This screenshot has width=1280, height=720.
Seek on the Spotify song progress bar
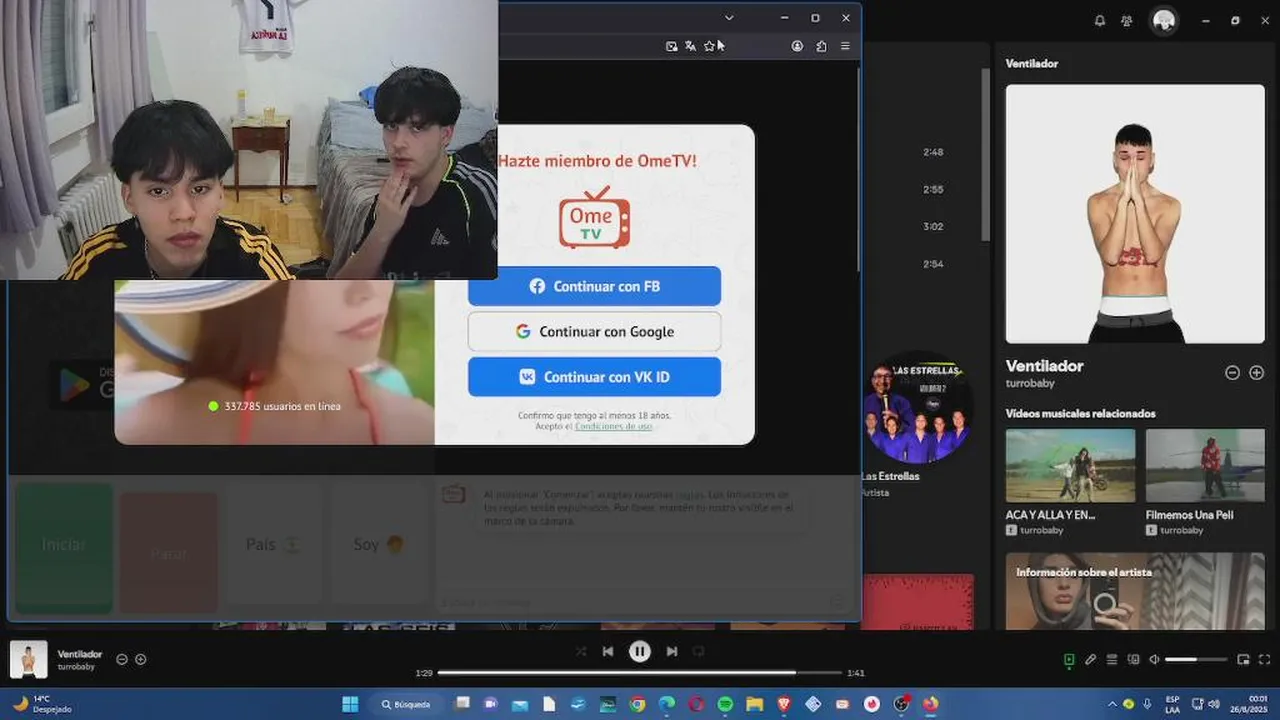point(640,673)
